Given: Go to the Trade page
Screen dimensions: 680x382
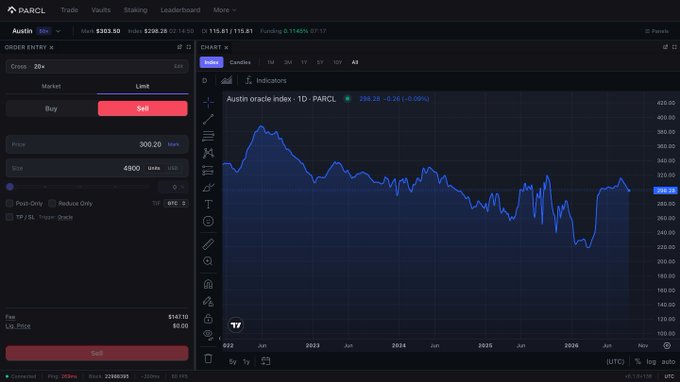Looking at the screenshot, I should [x=69, y=10].
